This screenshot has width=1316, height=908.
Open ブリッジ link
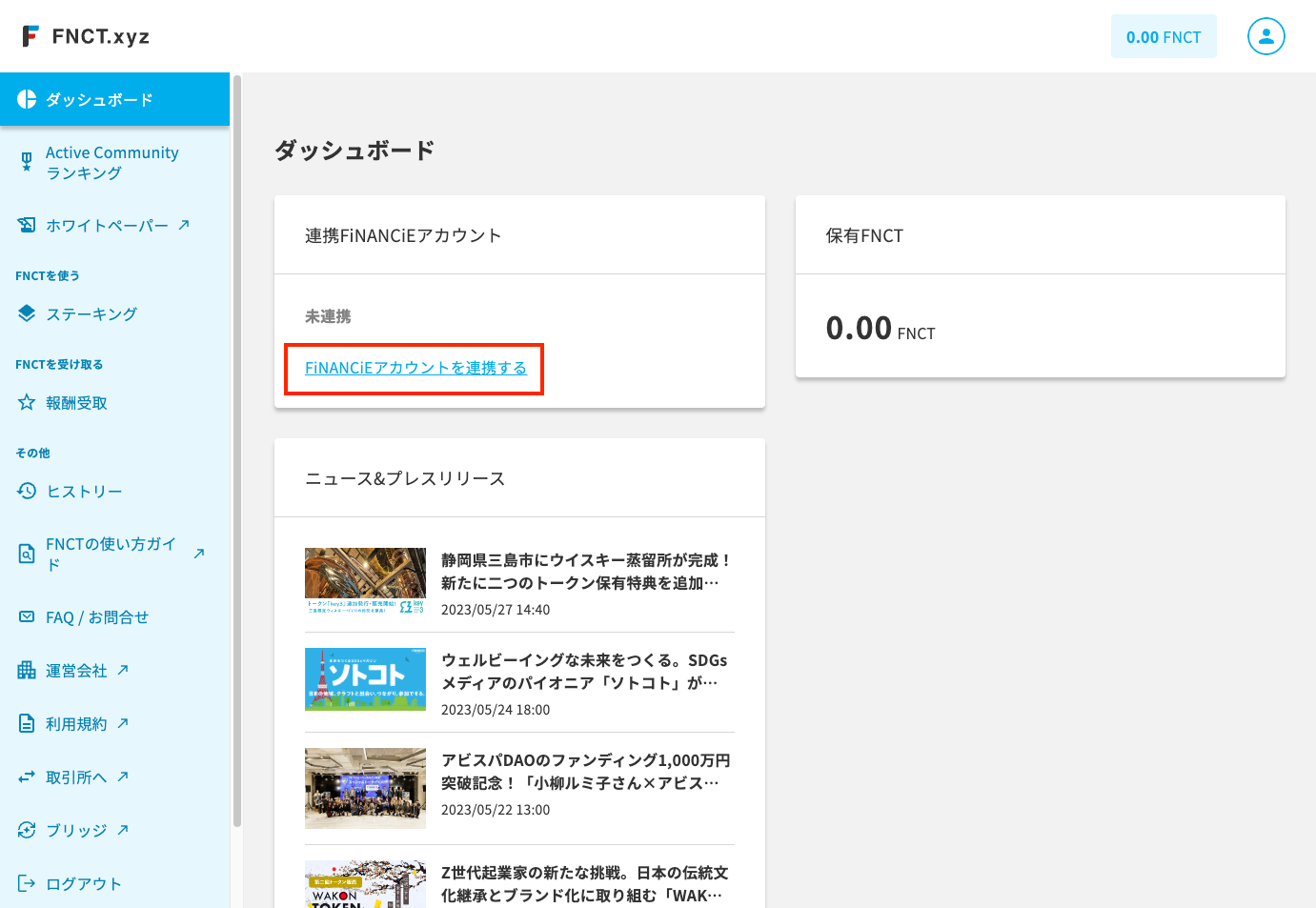tap(76, 831)
